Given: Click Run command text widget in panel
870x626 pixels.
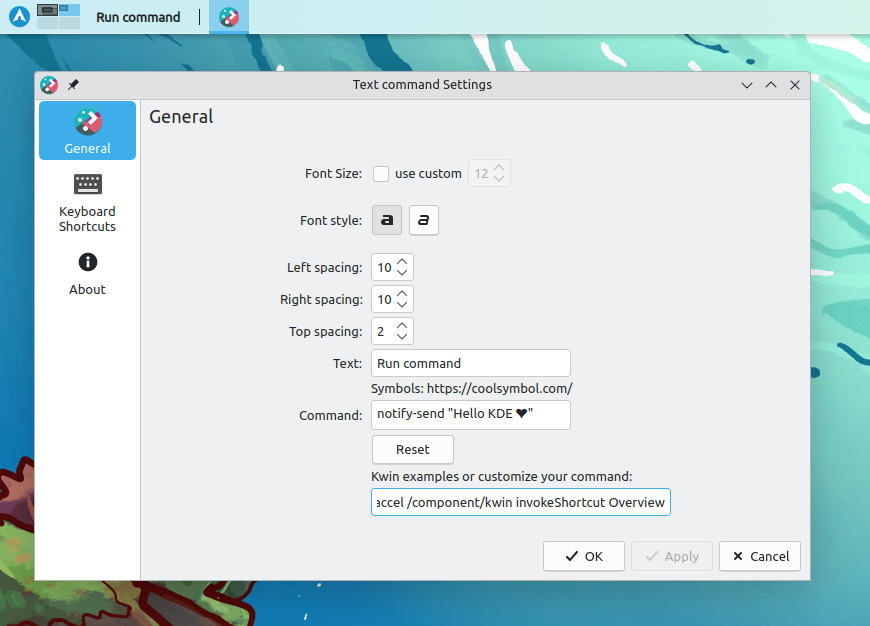Looking at the screenshot, I should point(138,17).
